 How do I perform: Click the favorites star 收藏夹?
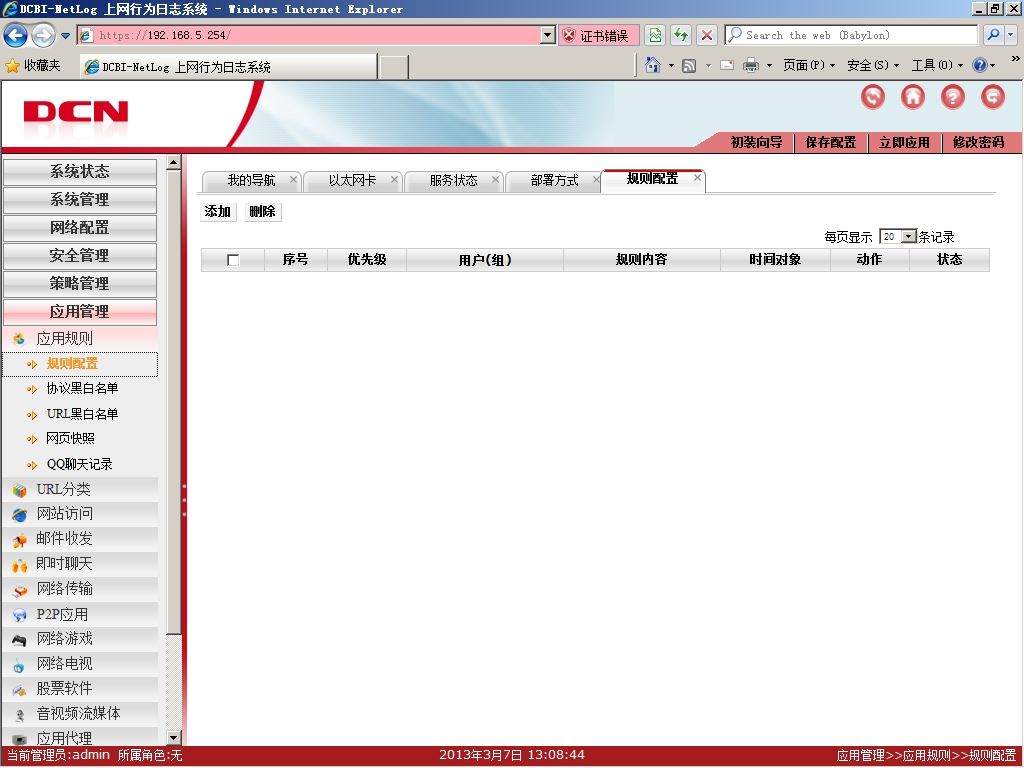(33, 65)
